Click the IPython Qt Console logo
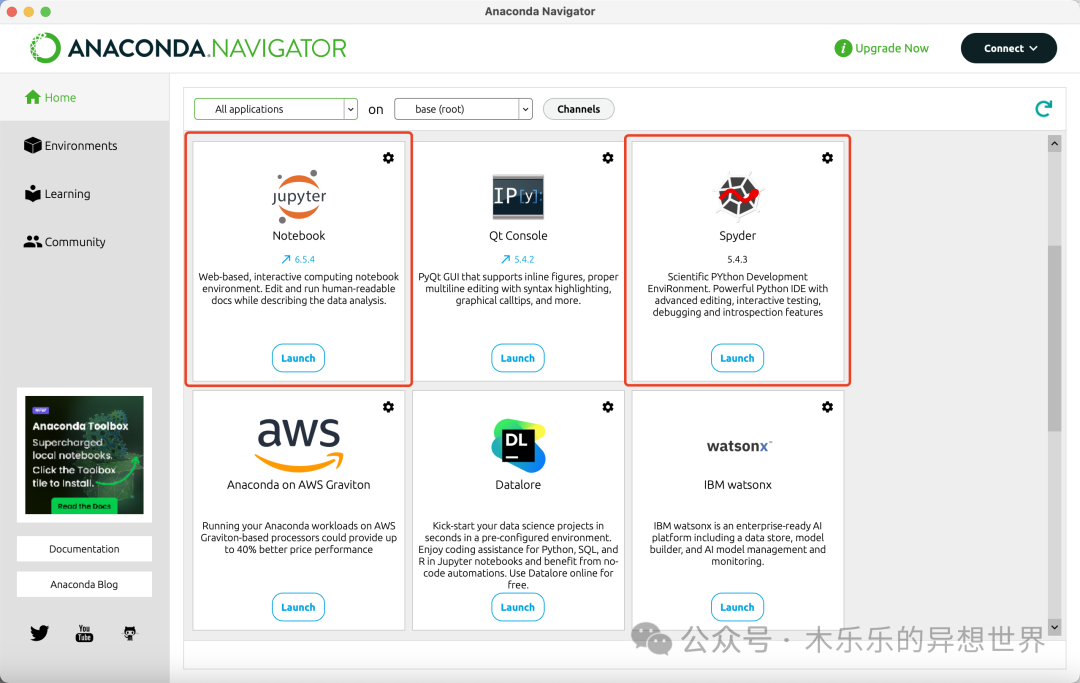 (x=518, y=196)
